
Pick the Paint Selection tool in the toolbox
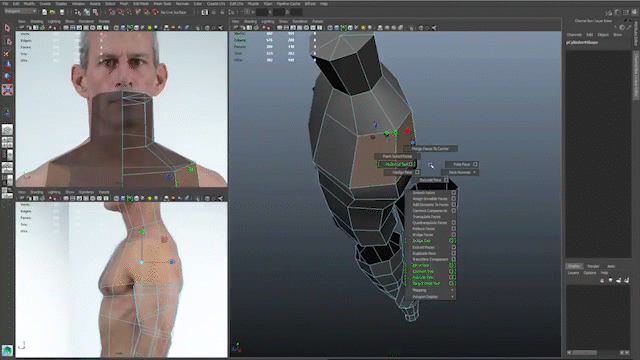(7, 53)
